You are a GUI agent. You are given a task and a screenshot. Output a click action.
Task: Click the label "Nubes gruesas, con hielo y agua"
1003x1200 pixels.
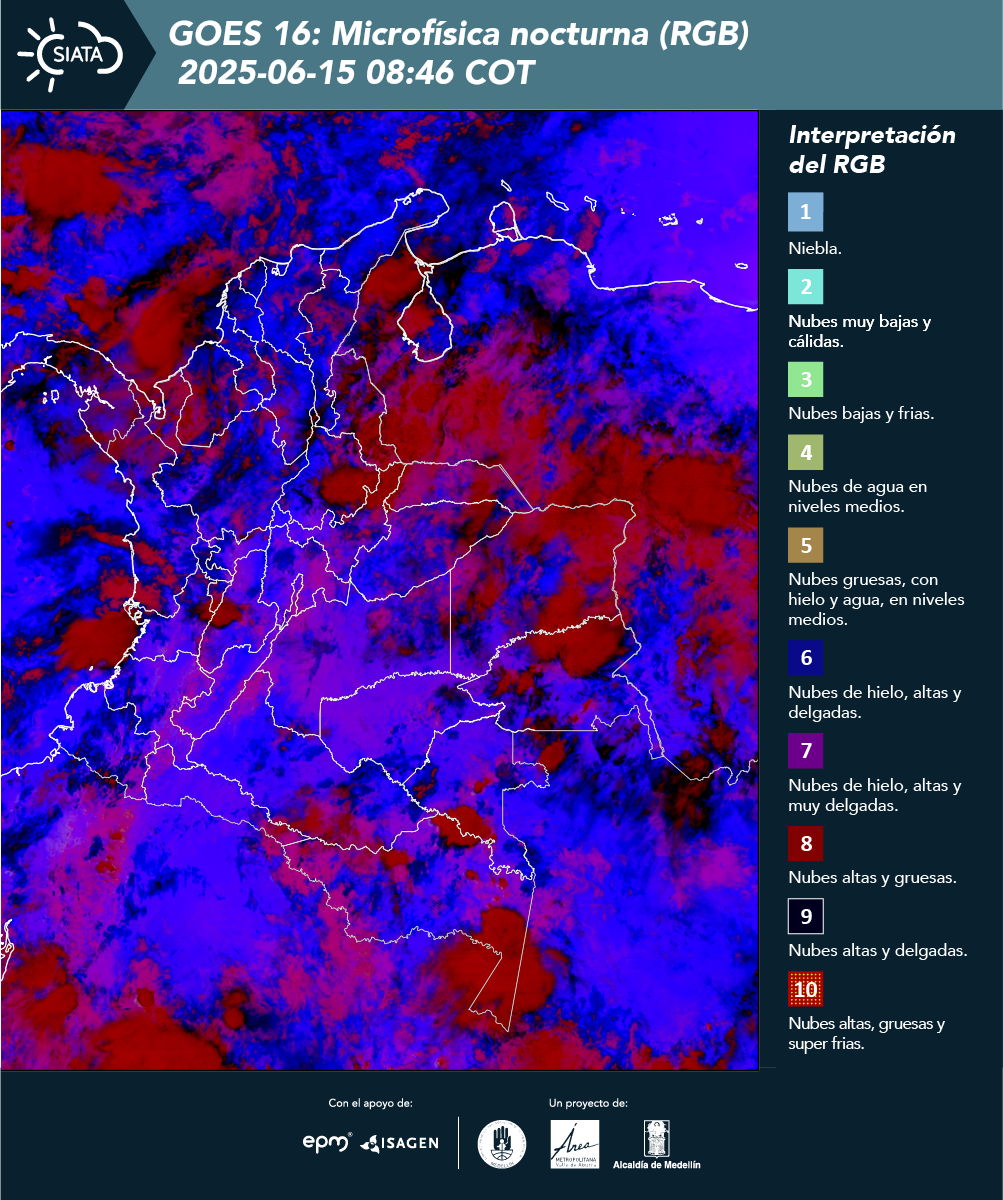click(x=876, y=599)
